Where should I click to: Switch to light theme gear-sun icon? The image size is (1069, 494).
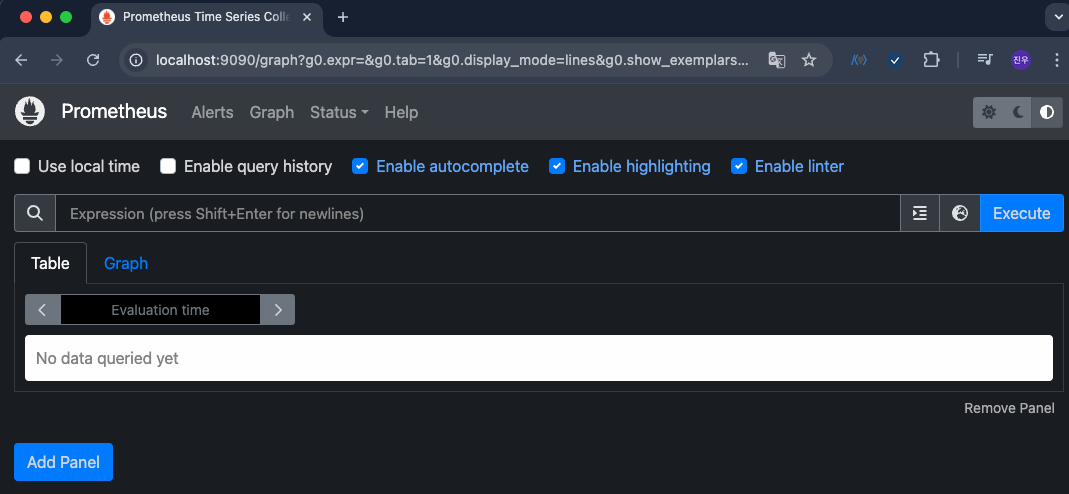(989, 112)
